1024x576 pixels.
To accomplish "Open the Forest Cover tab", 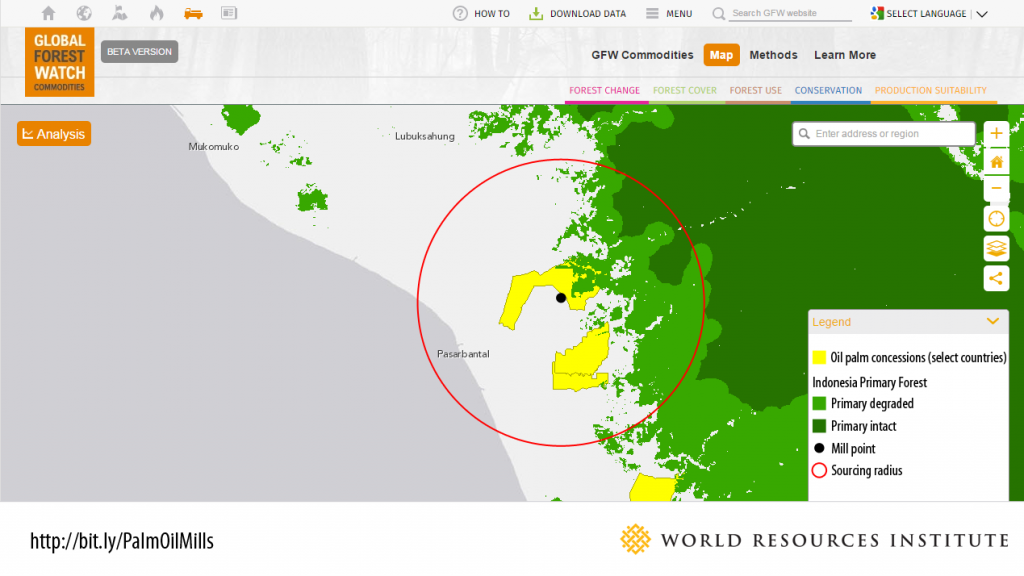I will pos(684,91).
